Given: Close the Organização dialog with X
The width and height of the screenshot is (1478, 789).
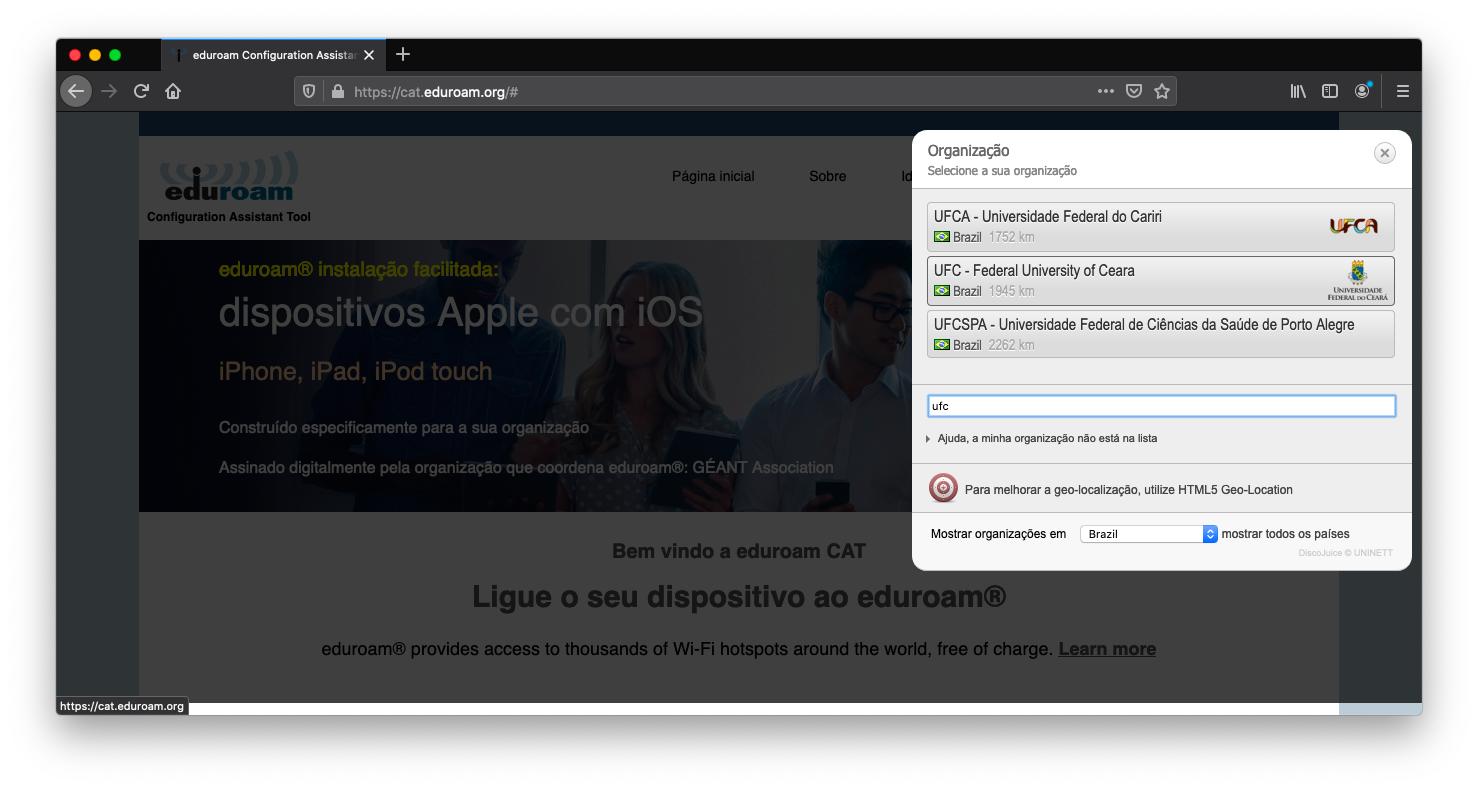Looking at the screenshot, I should pos(1384,153).
